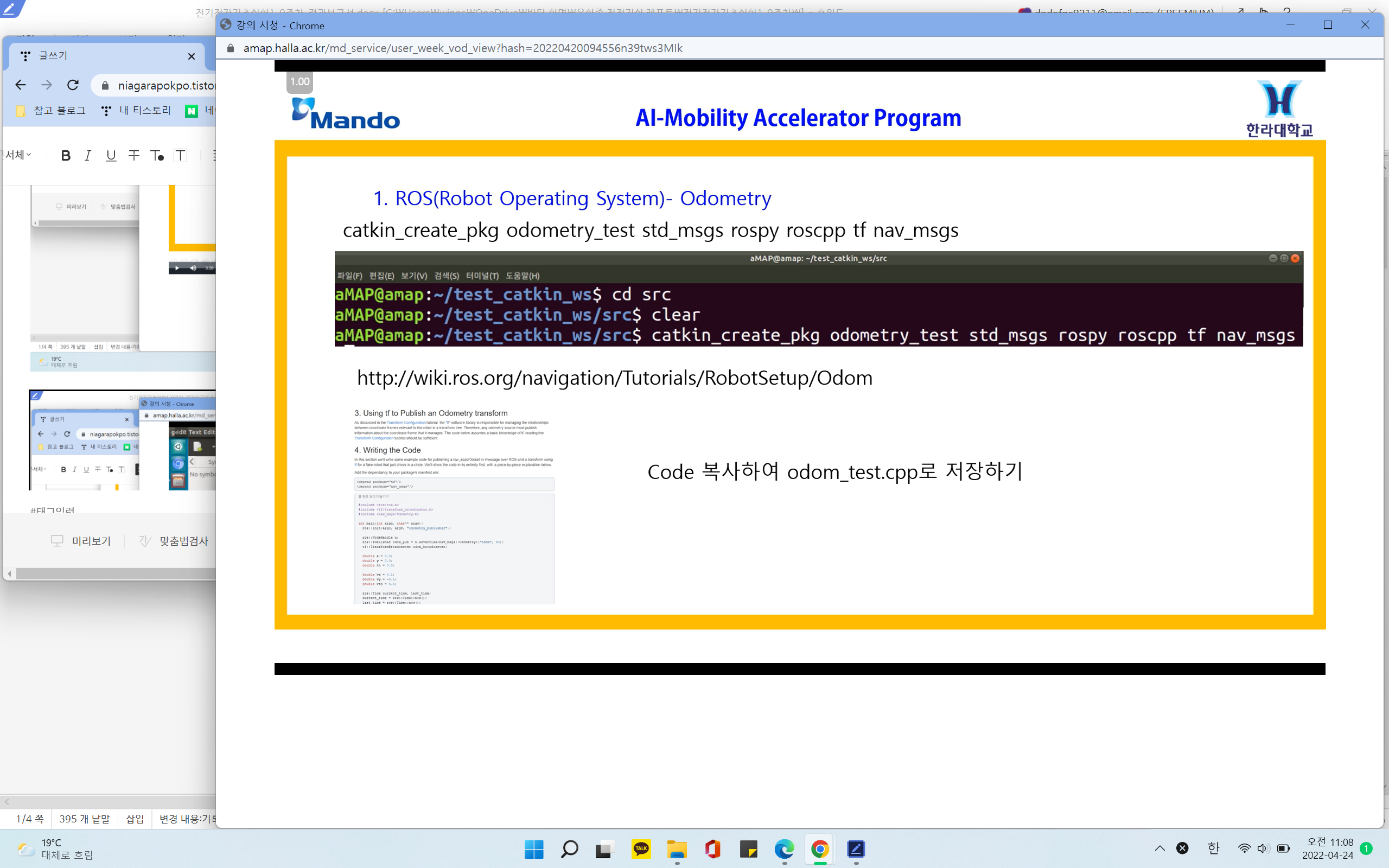Open text color picker
This screenshot has height=868, width=1389.
click(157, 156)
